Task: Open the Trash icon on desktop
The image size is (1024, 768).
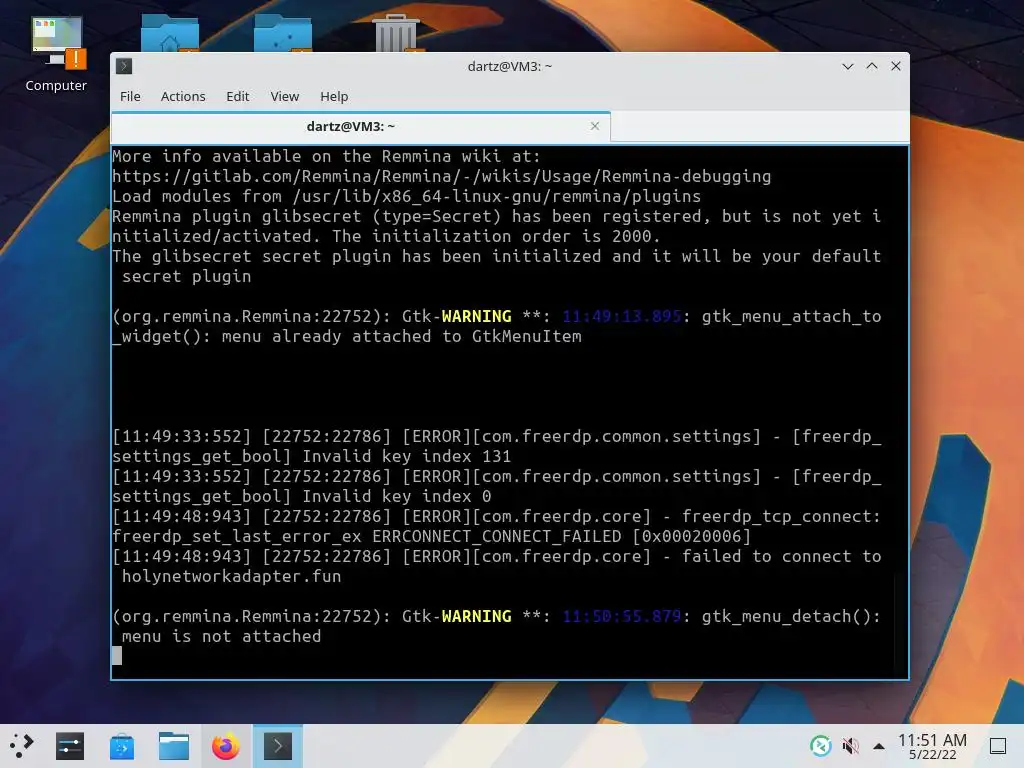Action: [x=396, y=33]
